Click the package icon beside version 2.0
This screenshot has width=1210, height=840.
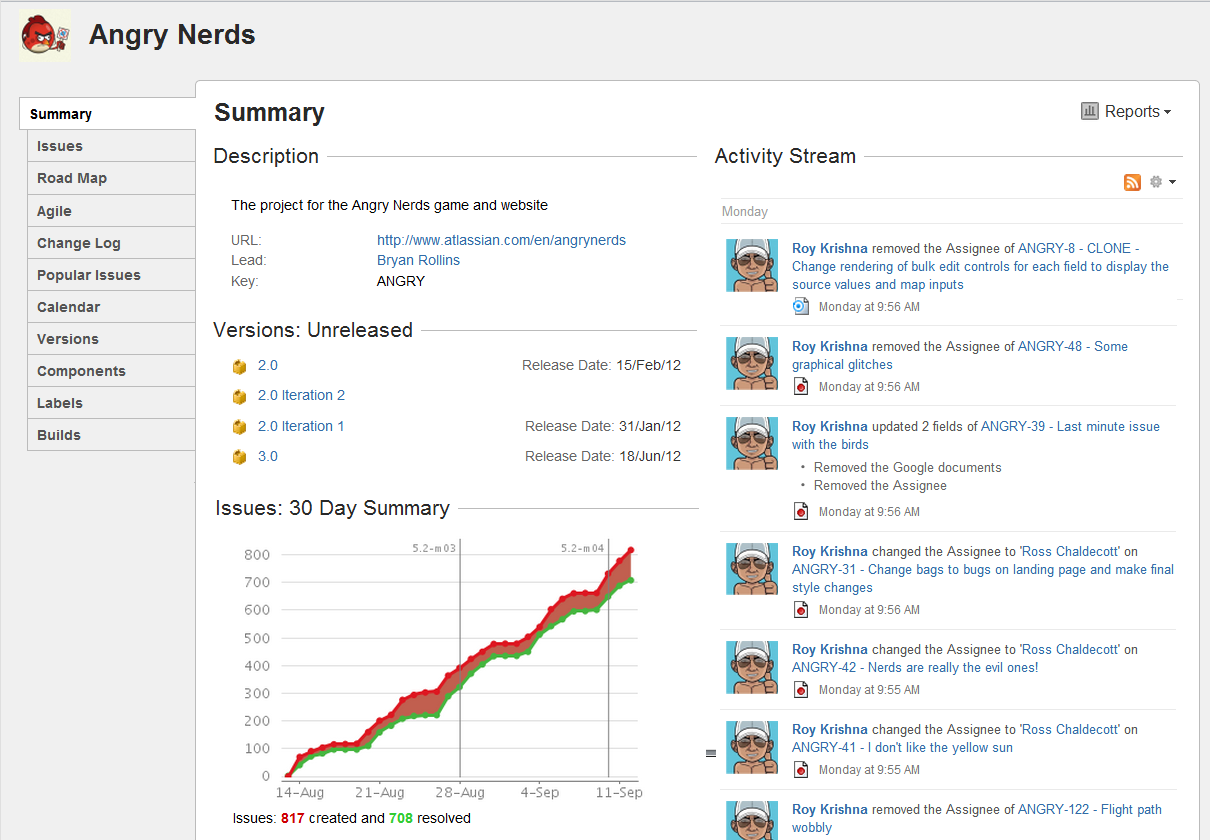(239, 366)
